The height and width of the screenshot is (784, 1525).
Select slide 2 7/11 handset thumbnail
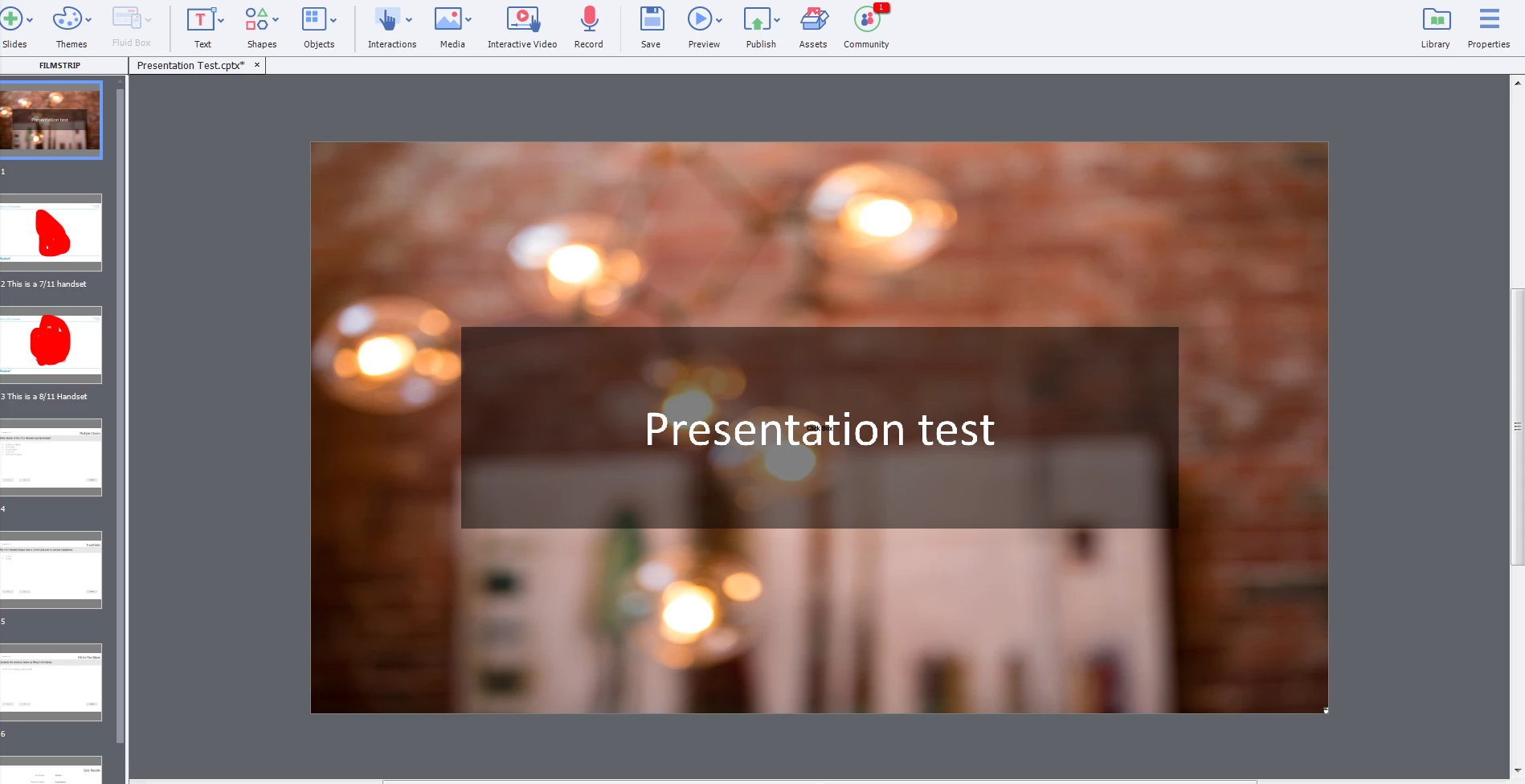tap(51, 232)
